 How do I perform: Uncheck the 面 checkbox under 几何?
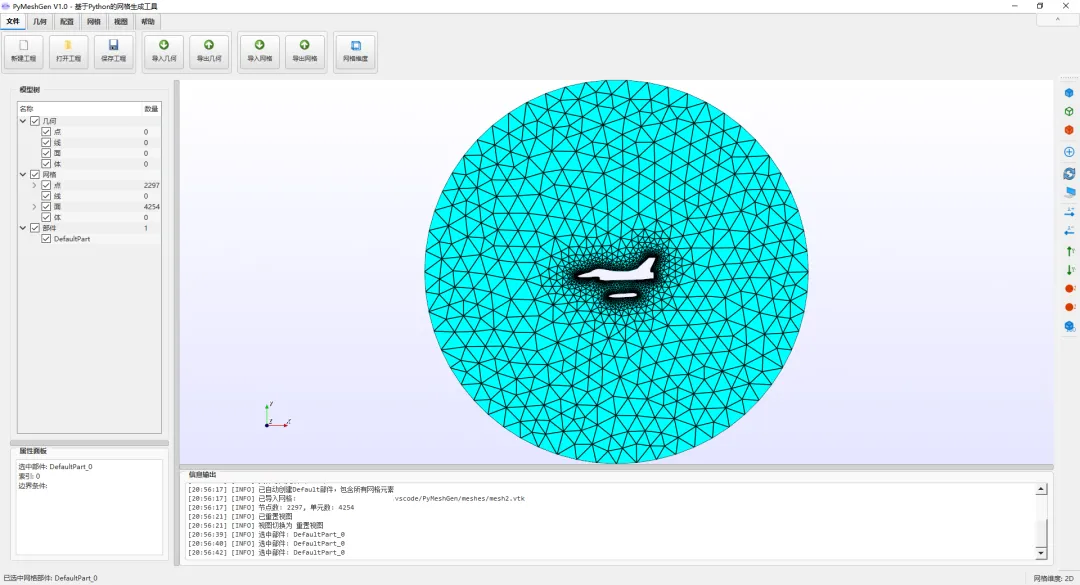46,153
